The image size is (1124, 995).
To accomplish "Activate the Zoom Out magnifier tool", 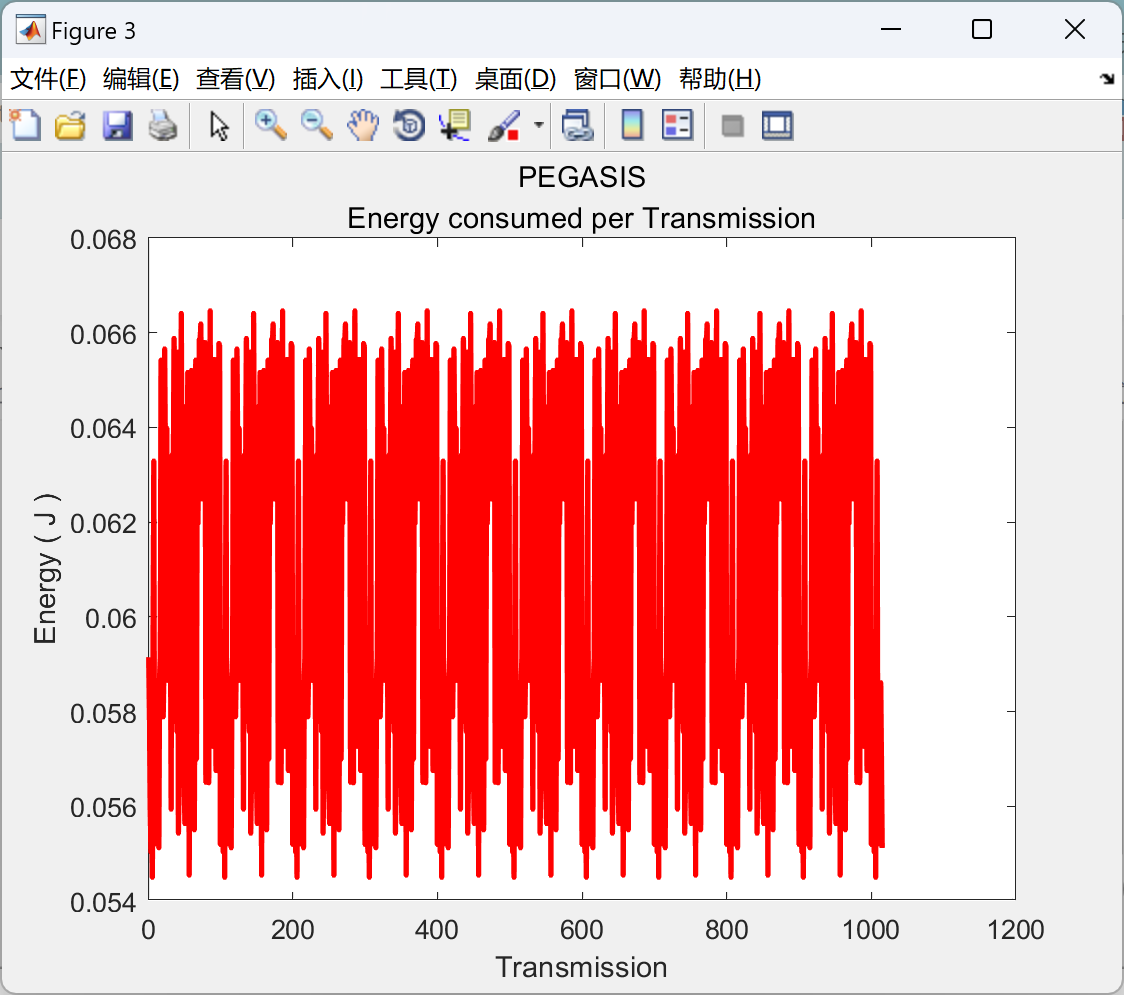I will click(x=316, y=126).
